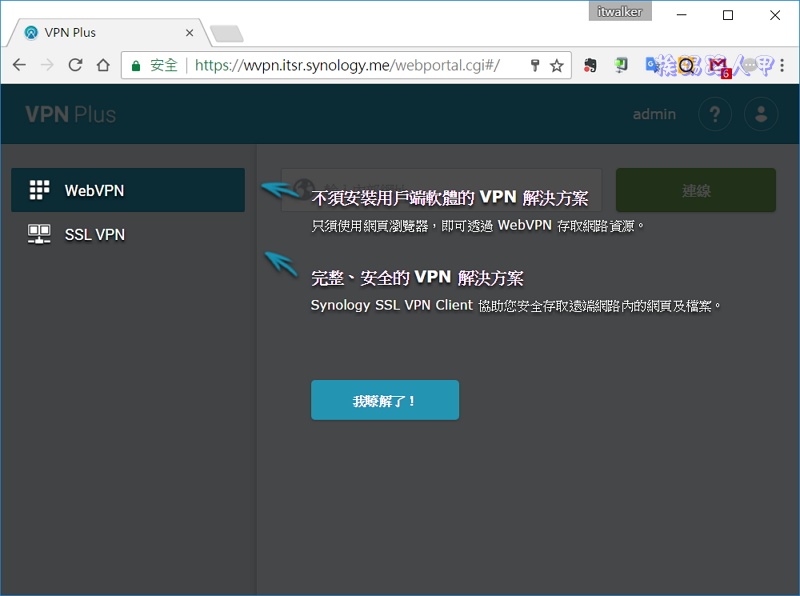Open the Evernote elephant extension
The width and height of the screenshot is (800, 596).
click(x=590, y=65)
